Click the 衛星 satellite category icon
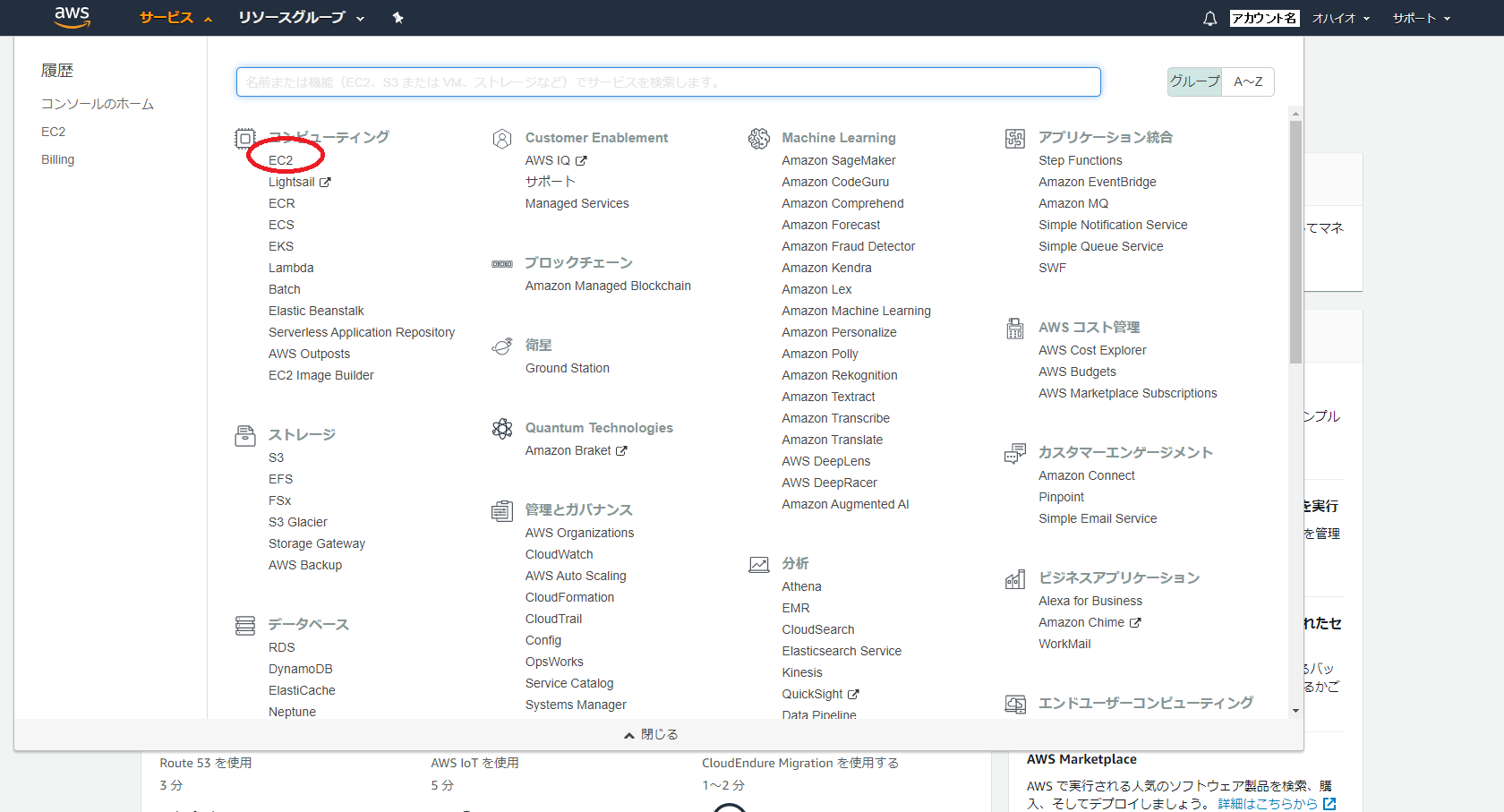 coord(502,346)
